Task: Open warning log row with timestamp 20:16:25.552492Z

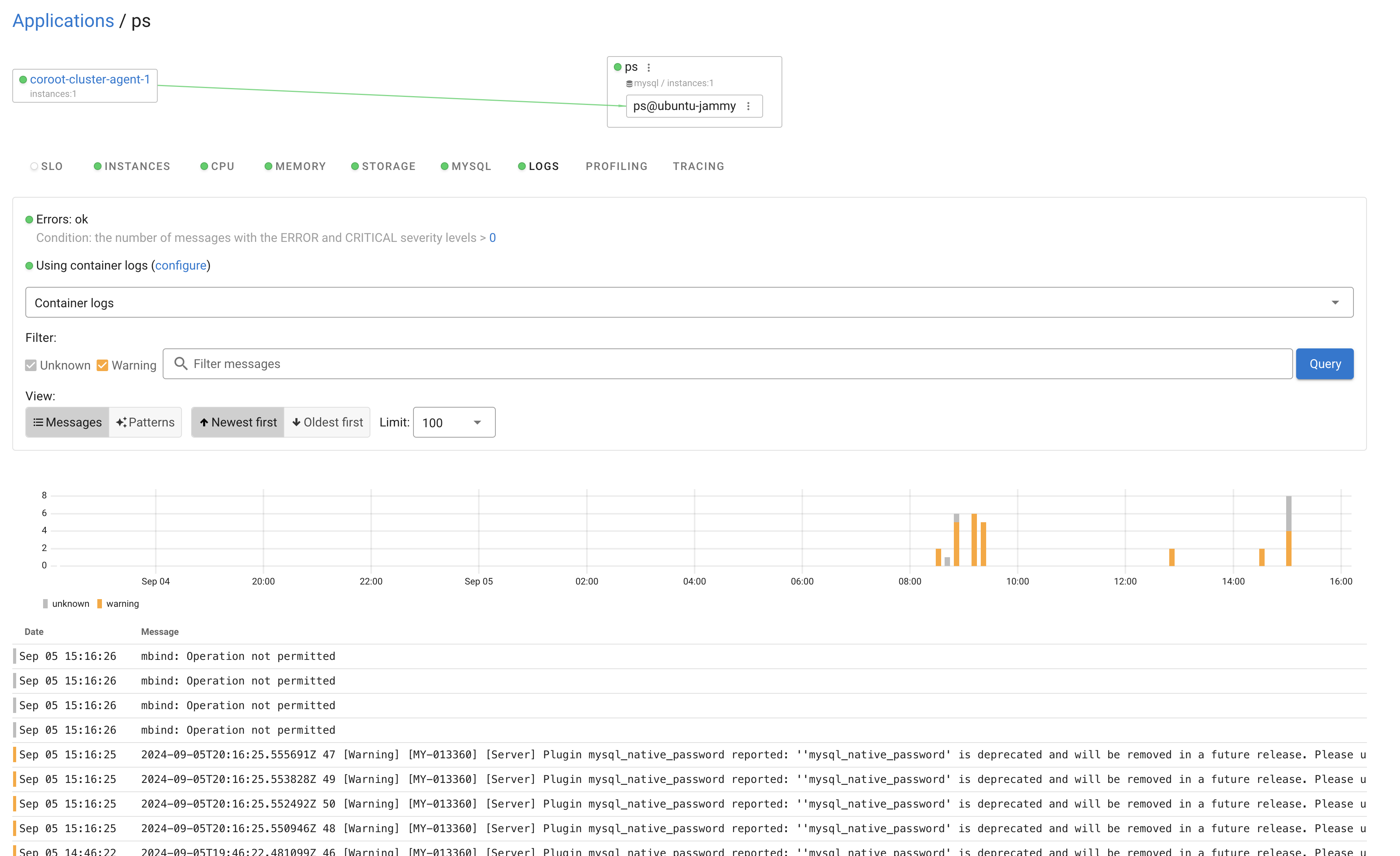Action: pyautogui.click(x=689, y=804)
